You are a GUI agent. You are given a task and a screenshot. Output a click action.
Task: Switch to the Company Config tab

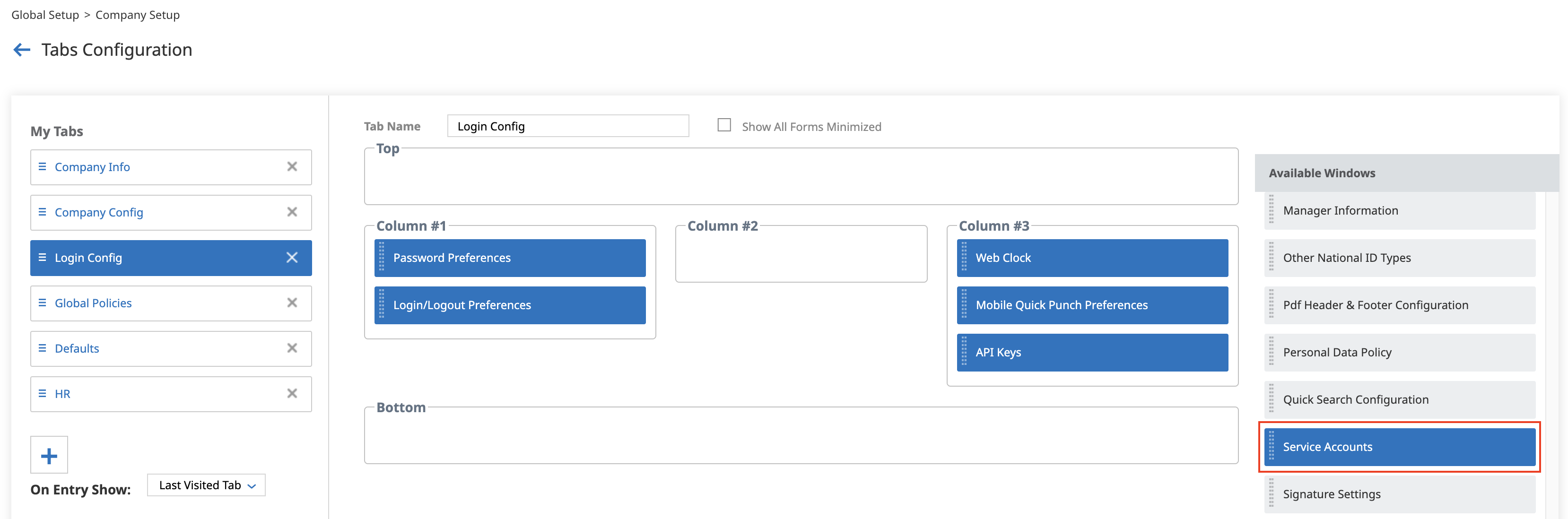[x=99, y=212]
